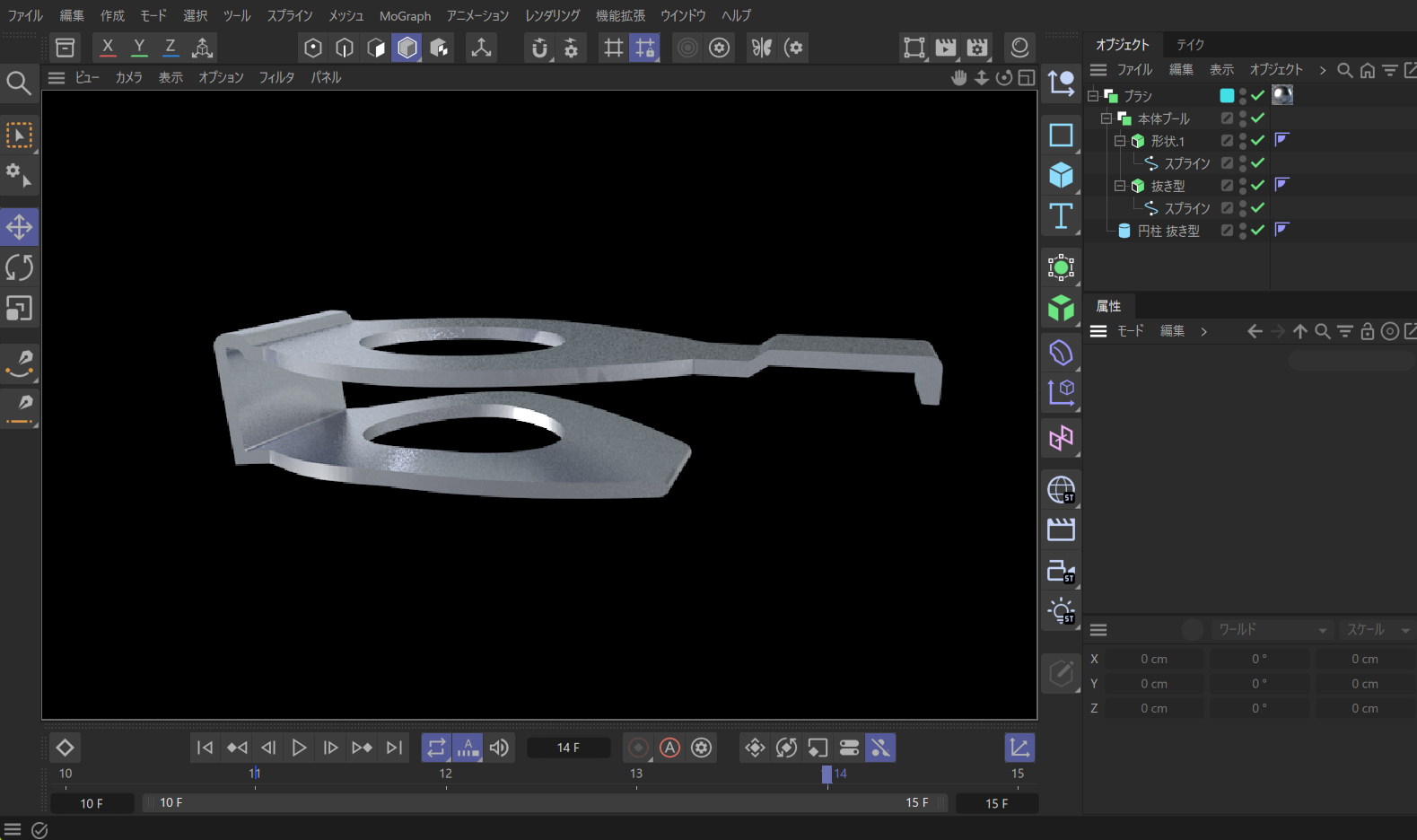
Task: Collapse the 本体ブール tree node
Action: pyautogui.click(x=1106, y=118)
